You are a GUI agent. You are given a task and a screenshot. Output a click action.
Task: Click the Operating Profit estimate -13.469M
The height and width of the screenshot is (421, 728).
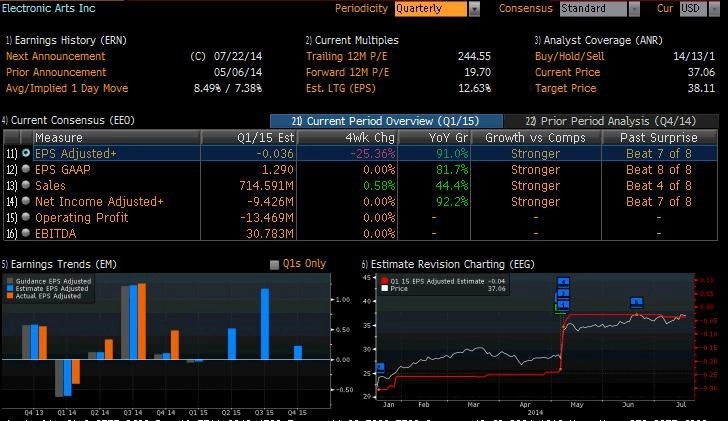click(267, 218)
